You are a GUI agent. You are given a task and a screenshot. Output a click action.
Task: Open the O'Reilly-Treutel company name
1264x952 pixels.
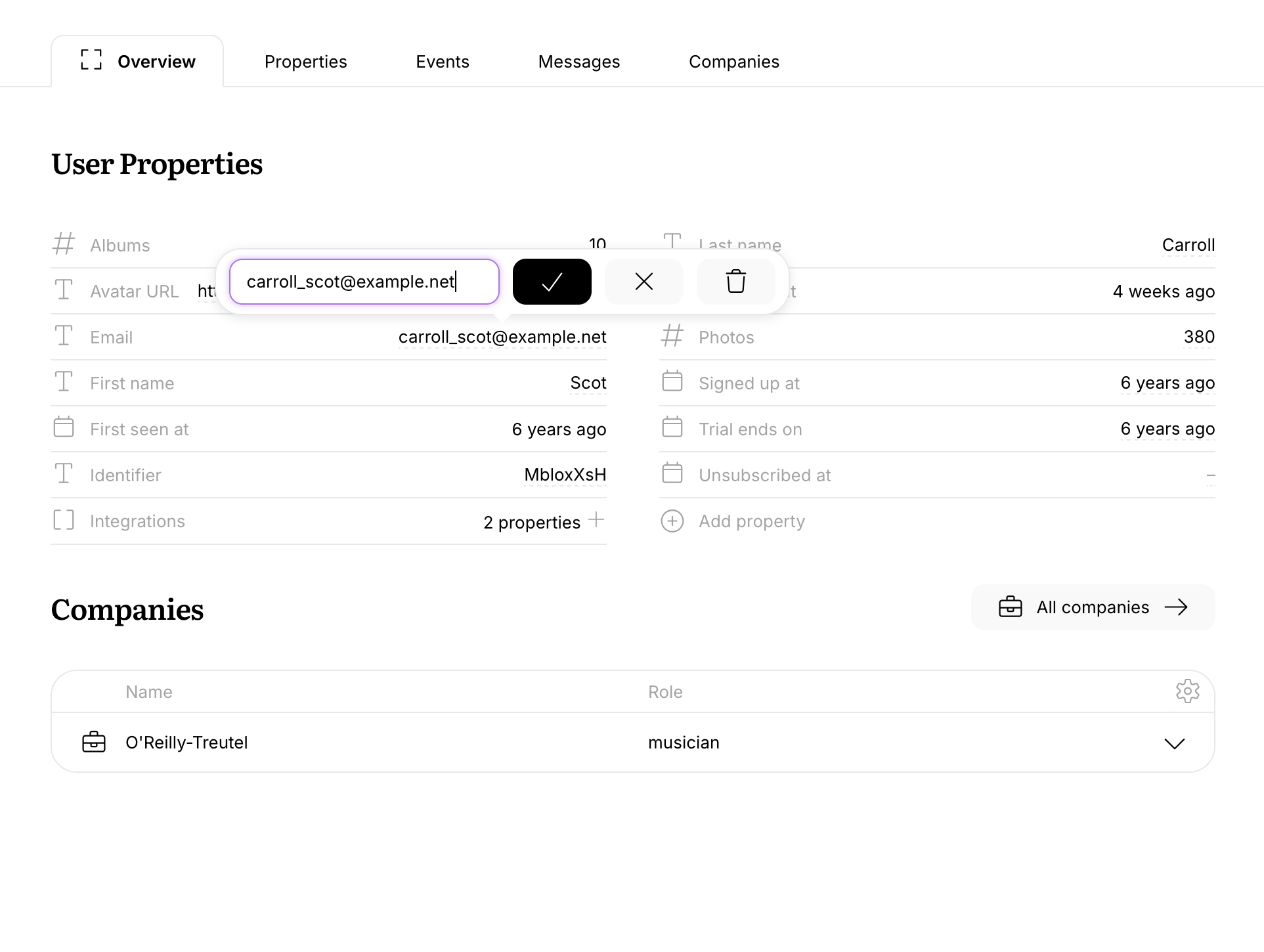[x=186, y=743]
